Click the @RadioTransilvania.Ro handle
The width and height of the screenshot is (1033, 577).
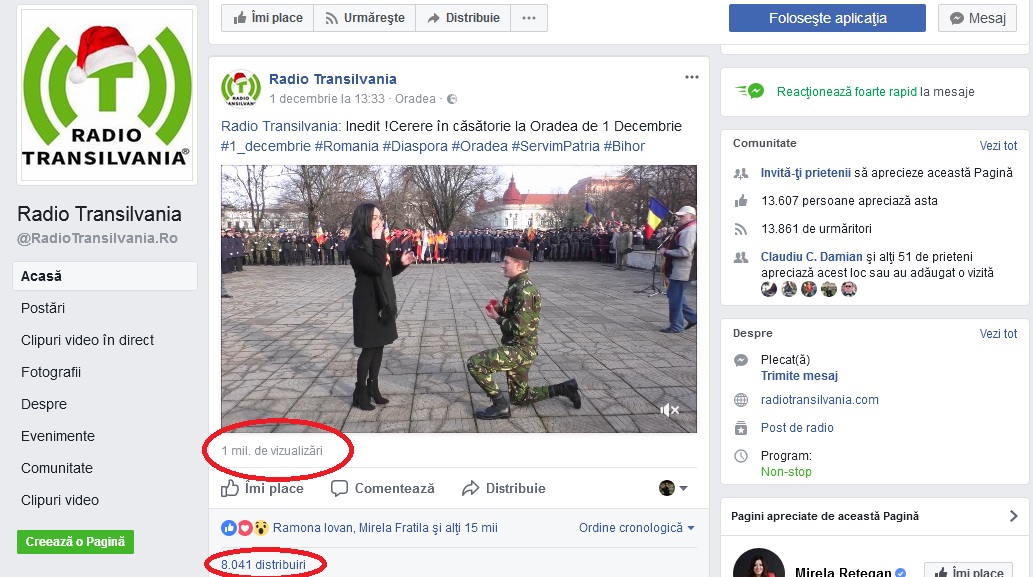point(98,238)
